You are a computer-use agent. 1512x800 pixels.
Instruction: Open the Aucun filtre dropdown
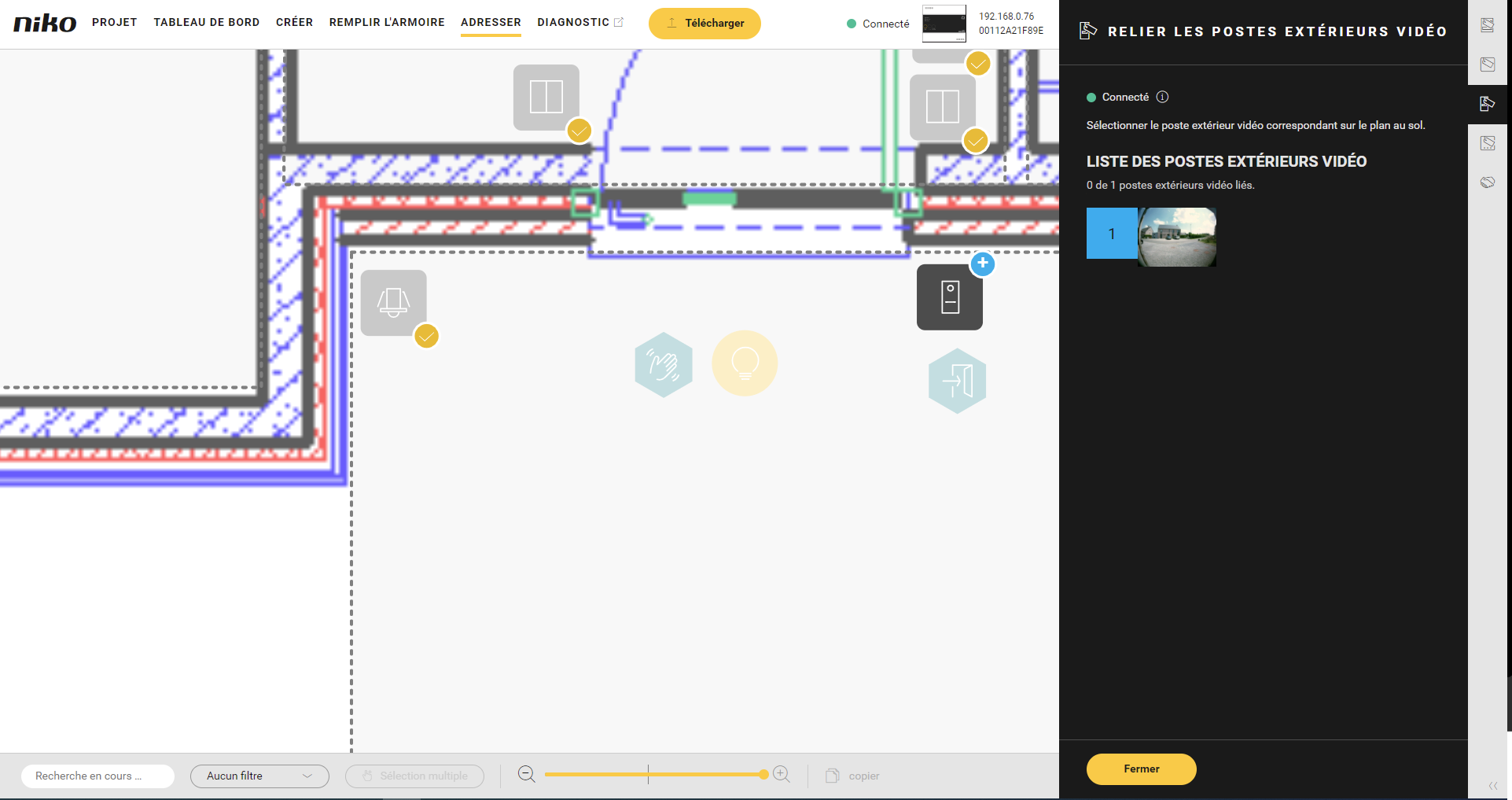pyautogui.click(x=259, y=776)
